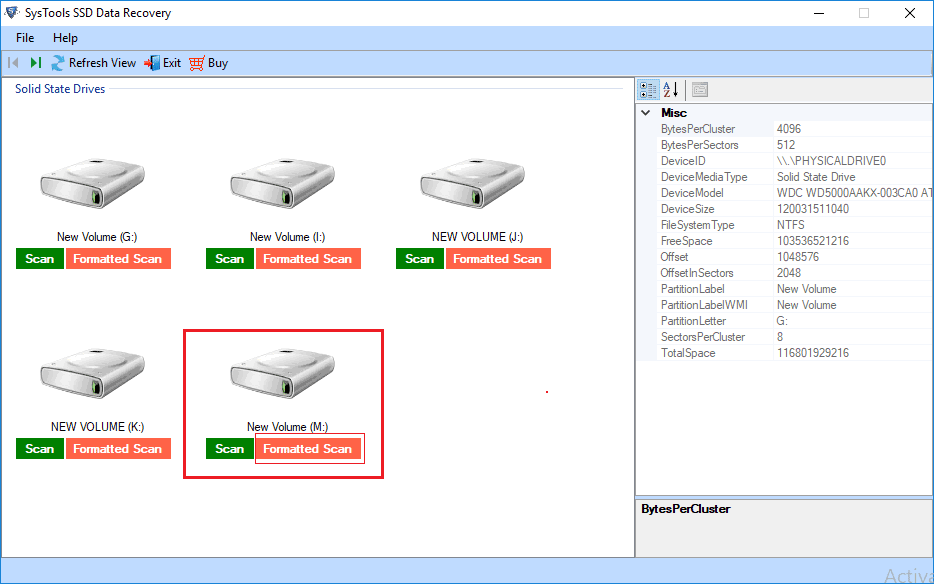Image resolution: width=934 pixels, height=584 pixels.
Task: Scan the NEW VOLUME (K:) drive
Action: (x=40, y=449)
